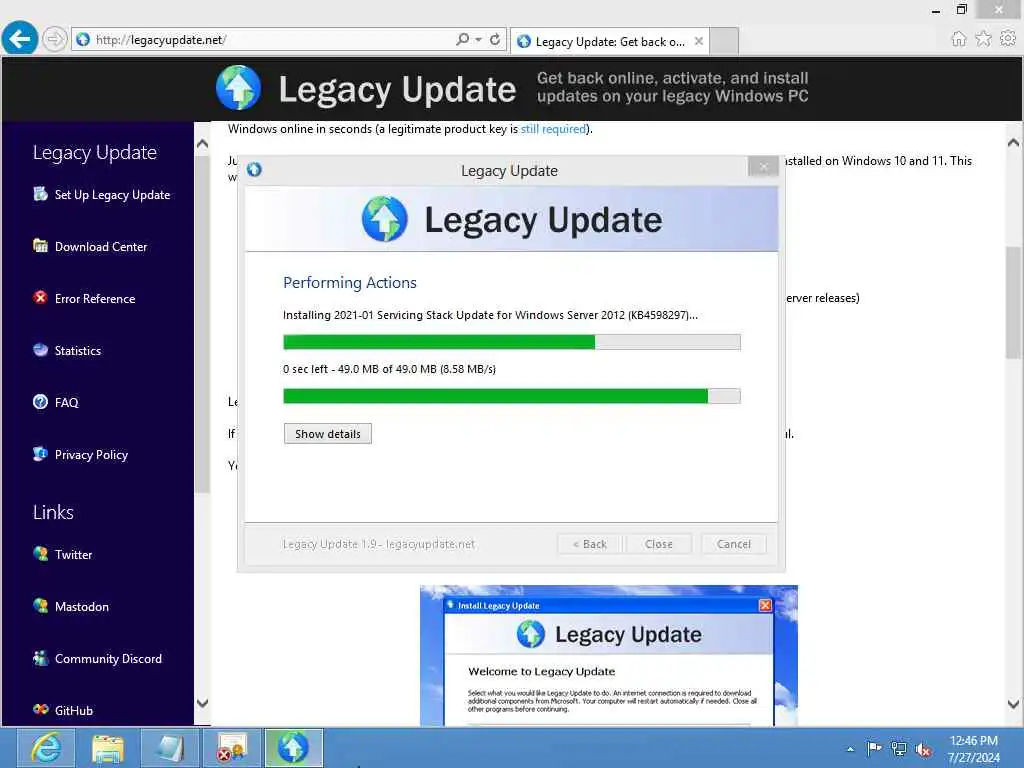Image resolution: width=1024 pixels, height=768 pixels.
Task: Open the Privacy Policy sidebar link
Action: tap(91, 455)
